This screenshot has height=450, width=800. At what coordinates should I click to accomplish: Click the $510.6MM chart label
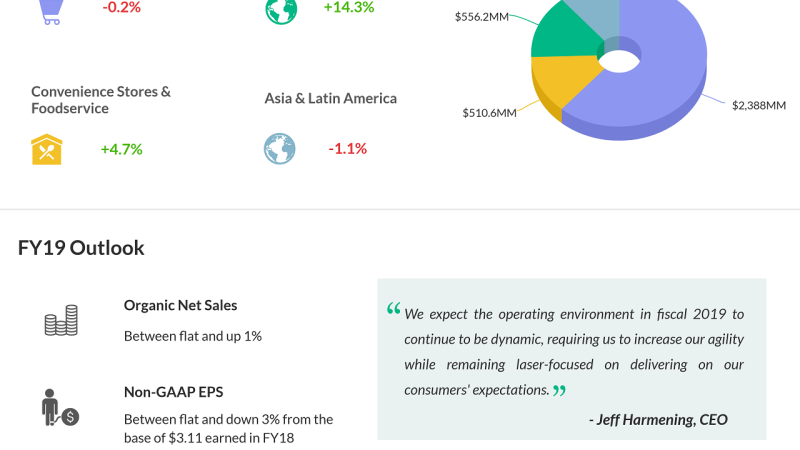[489, 113]
